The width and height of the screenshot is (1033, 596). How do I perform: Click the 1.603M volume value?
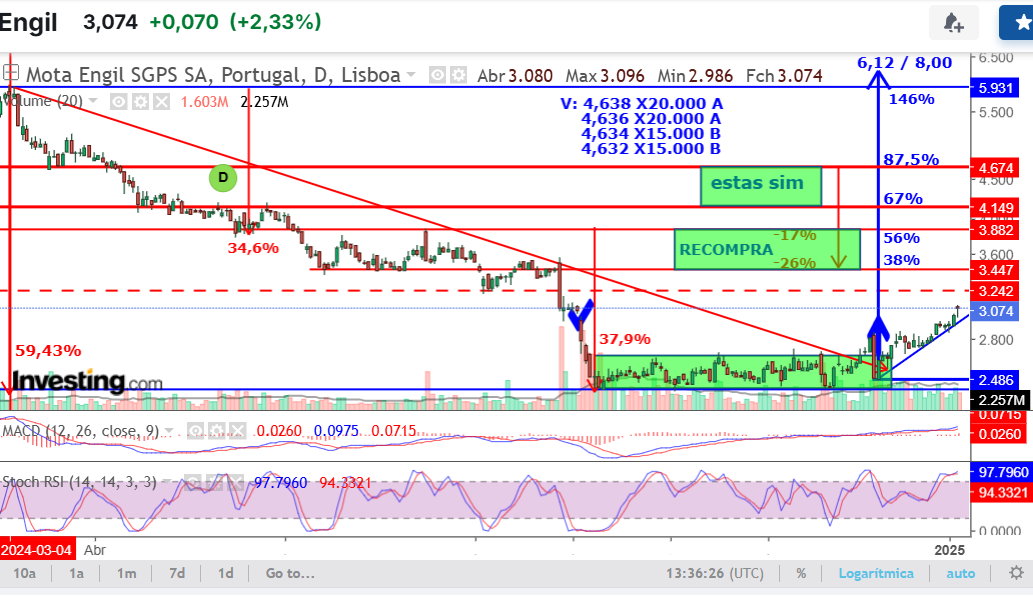204,102
